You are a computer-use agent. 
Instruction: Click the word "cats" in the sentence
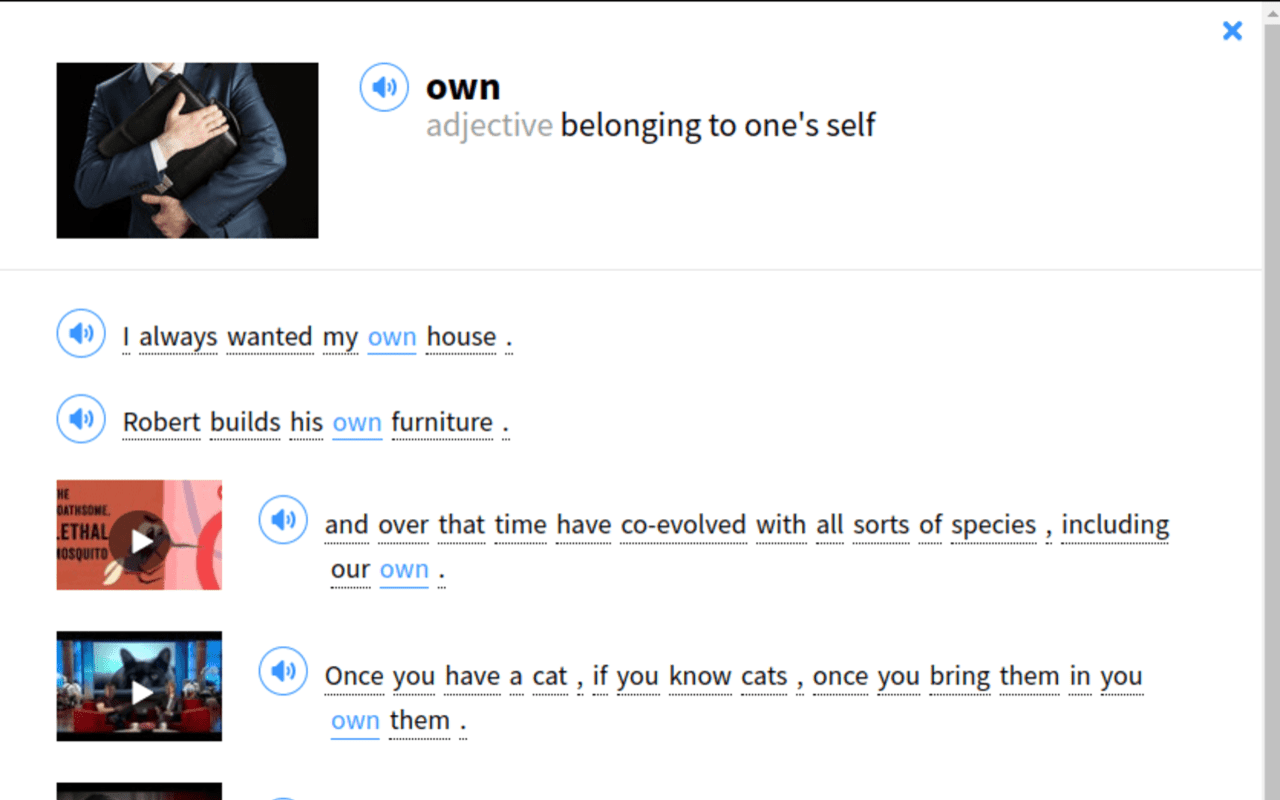point(764,677)
